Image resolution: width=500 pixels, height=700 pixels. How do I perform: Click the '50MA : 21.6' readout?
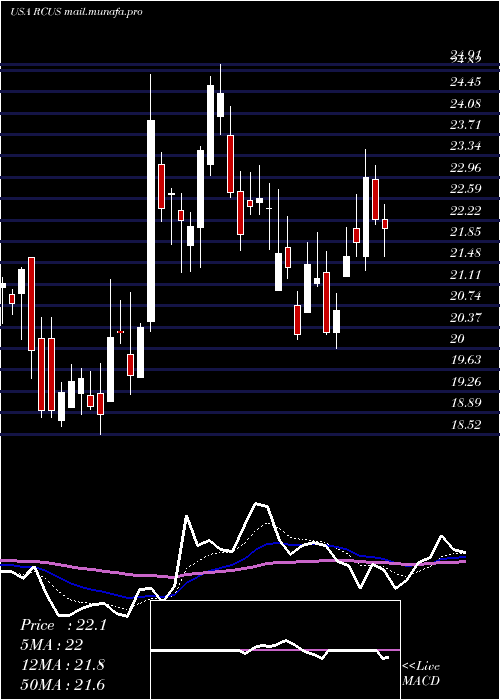(62, 684)
